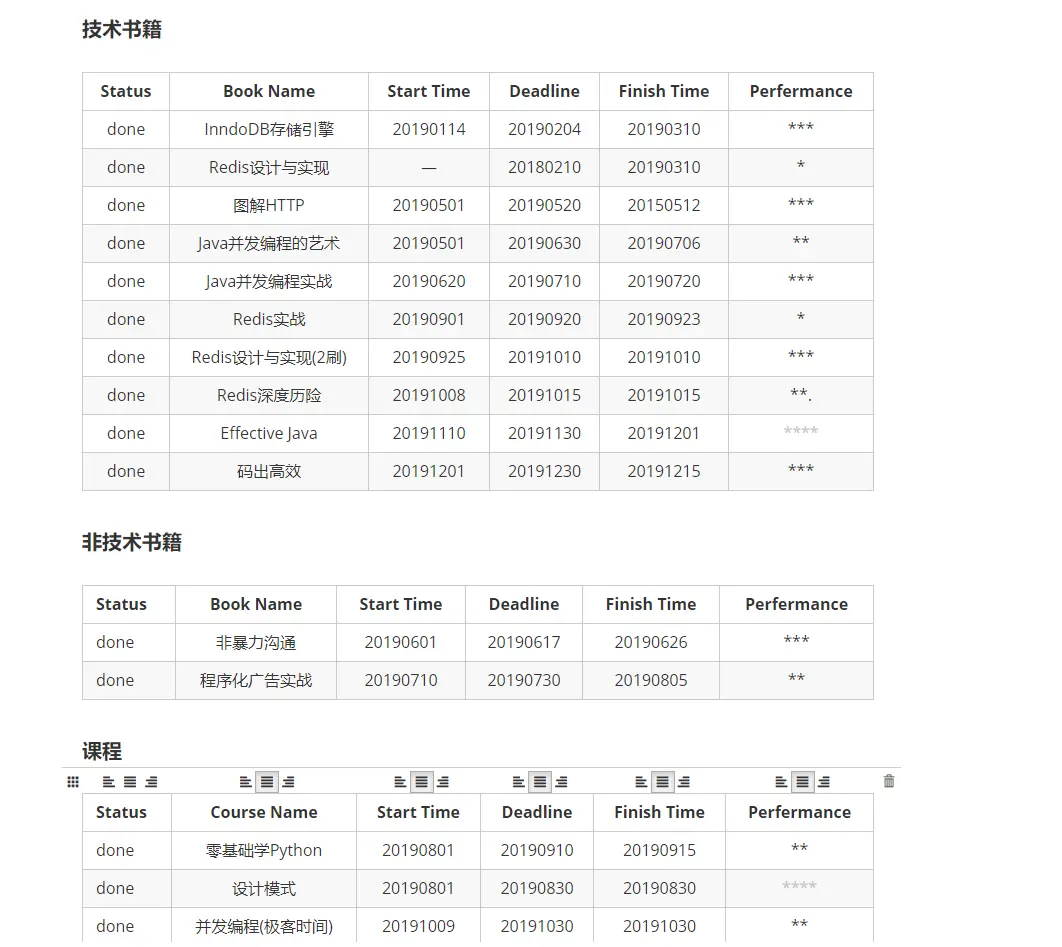Click start time 20191008
Viewport: 1062px width, 947px height.
[429, 395]
